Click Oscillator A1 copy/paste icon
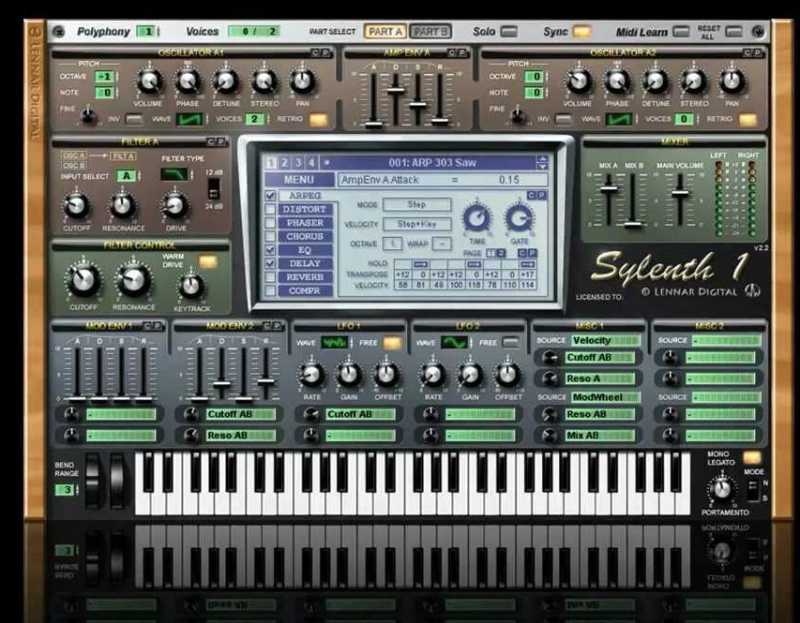Screen dimensions: 800x623 coord(320,53)
